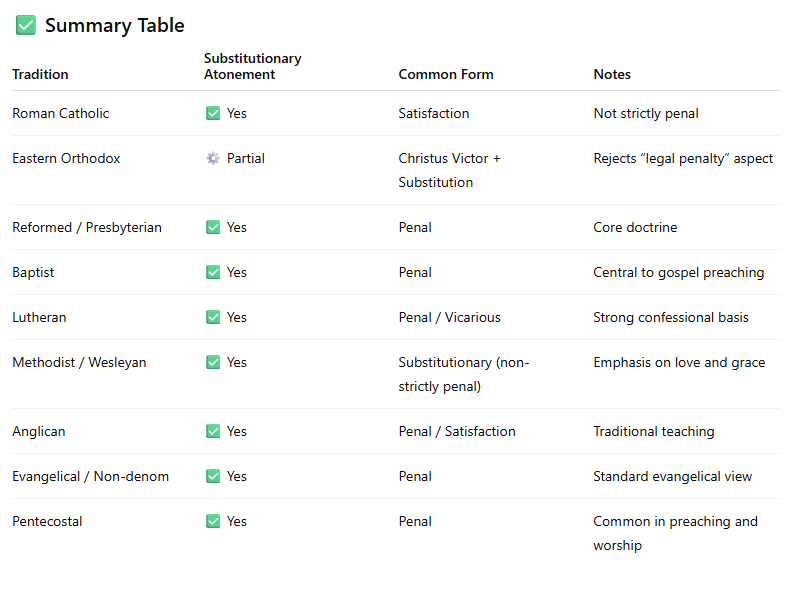Click the green check in Anglican row
The height and width of the screenshot is (597, 795).
pos(213,431)
